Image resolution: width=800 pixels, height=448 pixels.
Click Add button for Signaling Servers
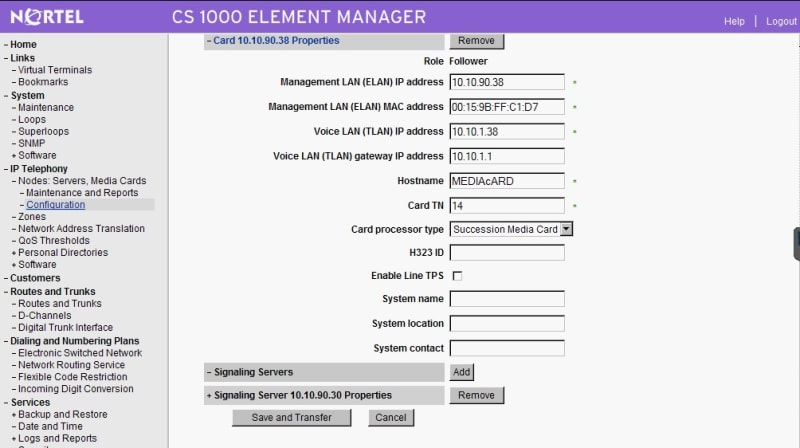[461, 372]
